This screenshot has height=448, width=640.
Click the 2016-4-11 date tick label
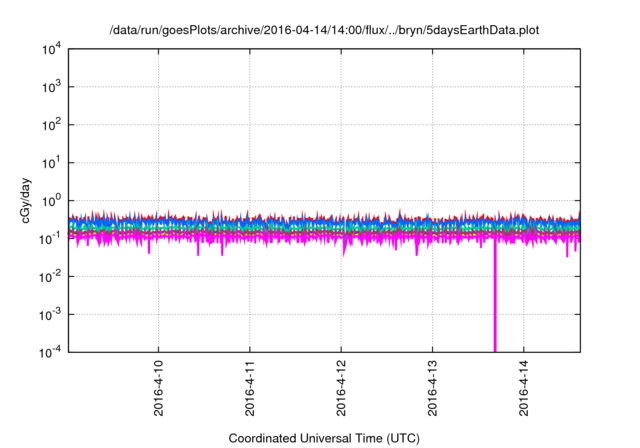(250, 388)
